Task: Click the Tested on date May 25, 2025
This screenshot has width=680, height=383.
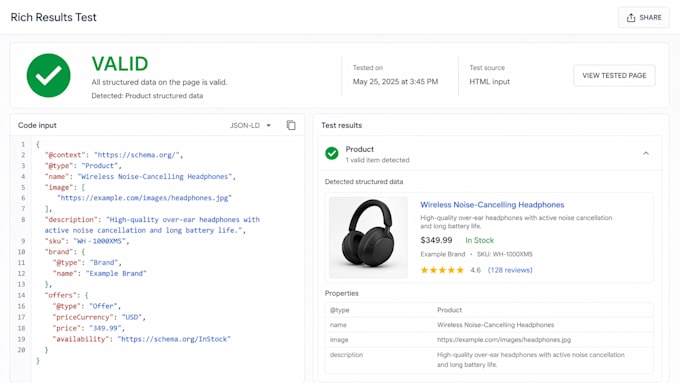Action: [395, 82]
